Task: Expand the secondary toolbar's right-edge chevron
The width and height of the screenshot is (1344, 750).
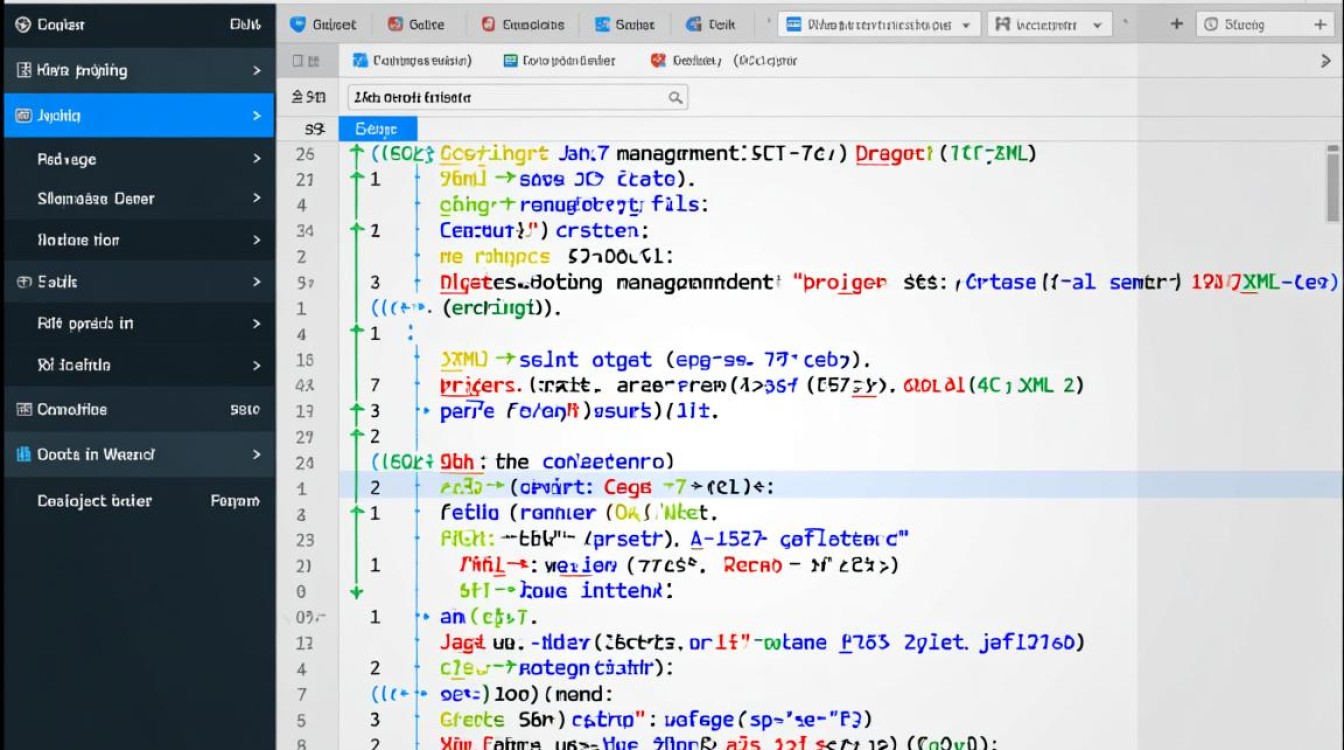Action: point(1326,61)
